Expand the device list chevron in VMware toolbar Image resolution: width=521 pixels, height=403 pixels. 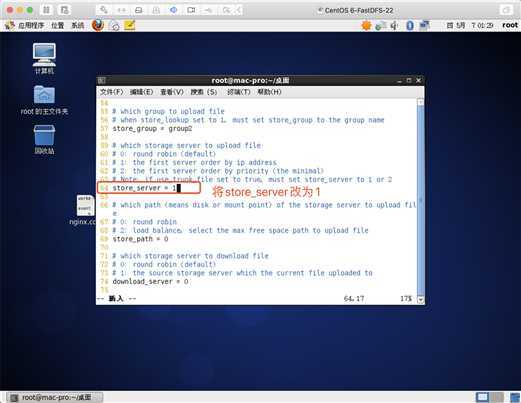coord(239,10)
